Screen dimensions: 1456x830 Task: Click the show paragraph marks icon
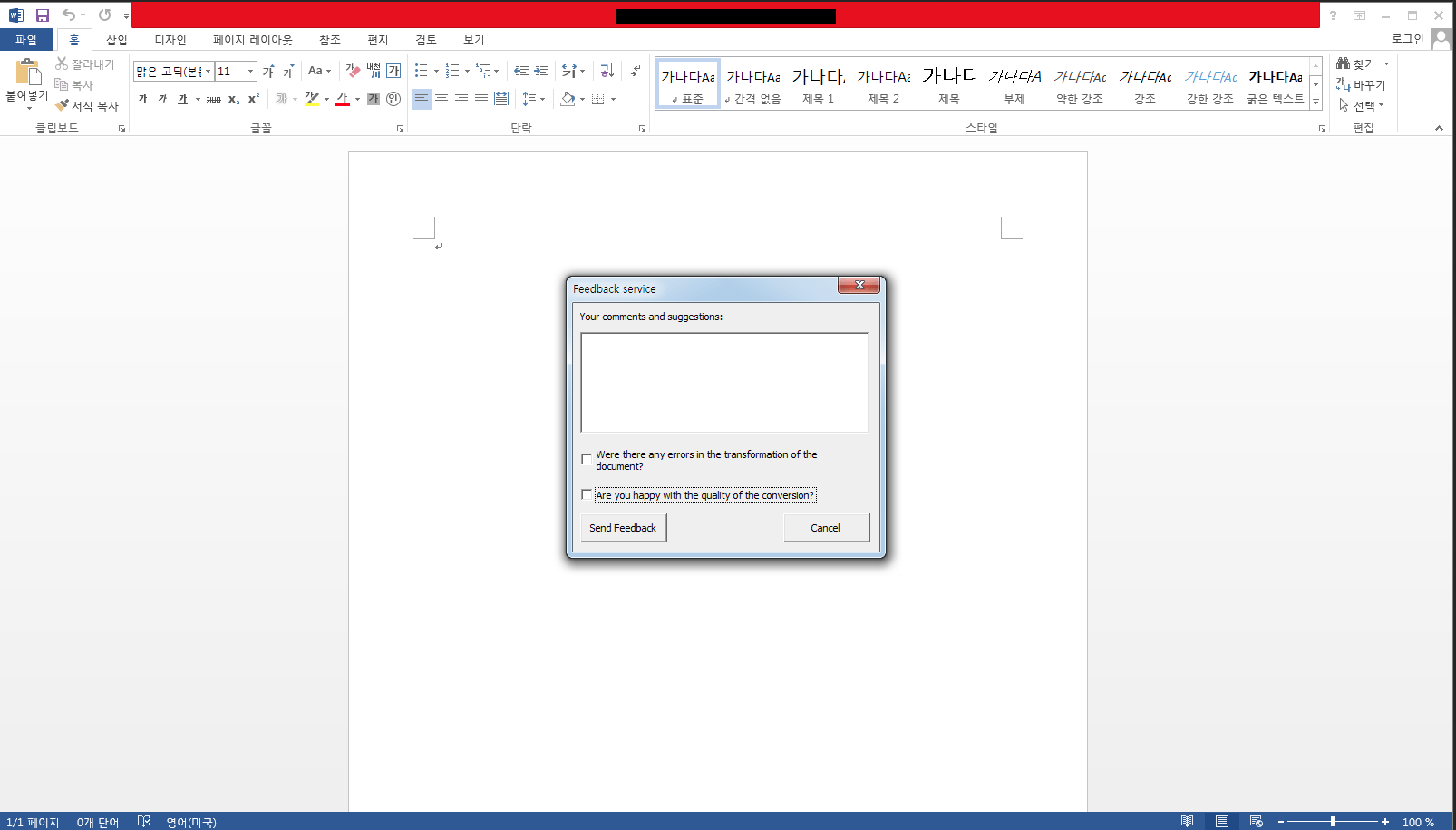[636, 71]
